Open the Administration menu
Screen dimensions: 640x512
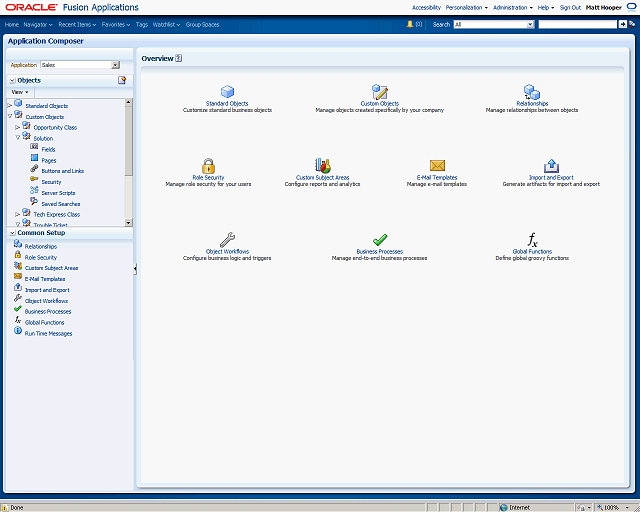[513, 7]
